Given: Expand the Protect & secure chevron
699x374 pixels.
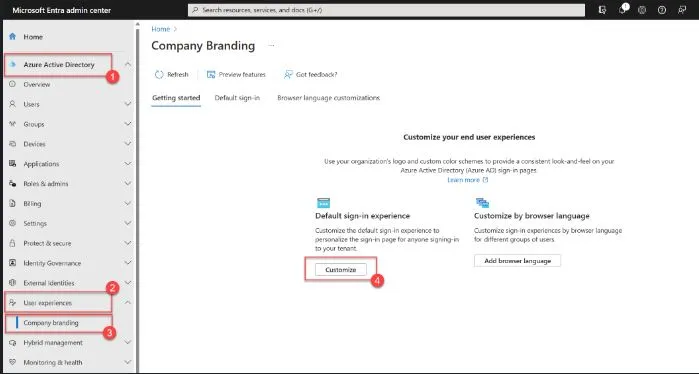Looking at the screenshot, I should coord(128,243).
